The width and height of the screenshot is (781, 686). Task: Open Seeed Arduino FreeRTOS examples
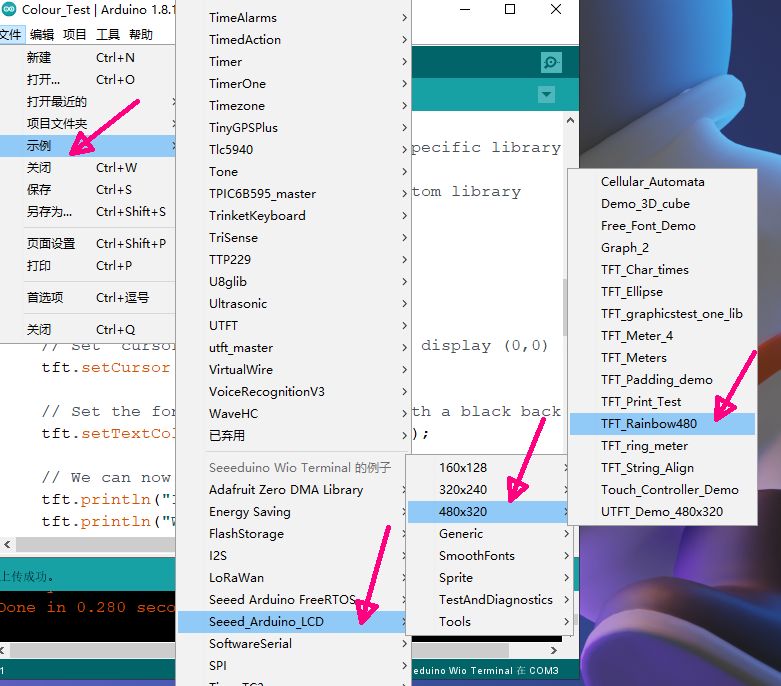click(294, 599)
